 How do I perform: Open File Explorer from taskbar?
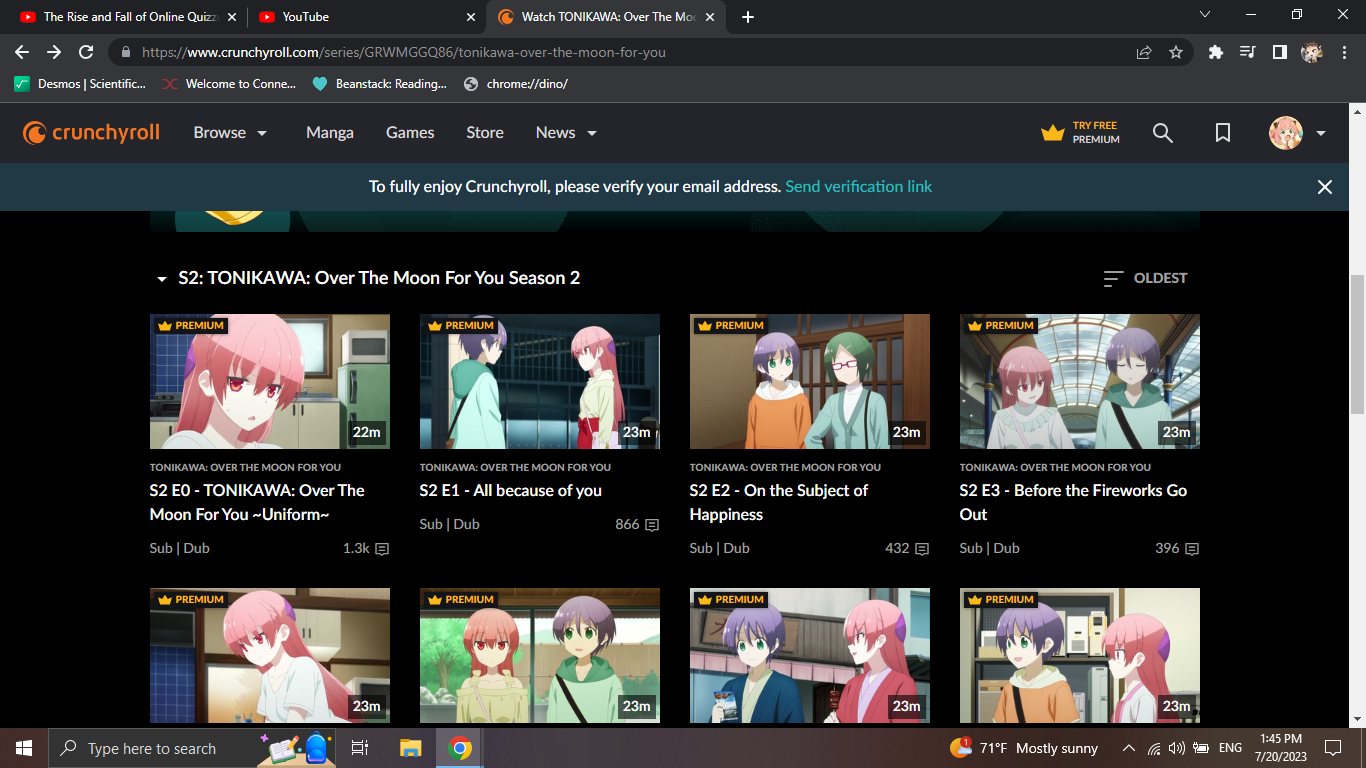410,748
